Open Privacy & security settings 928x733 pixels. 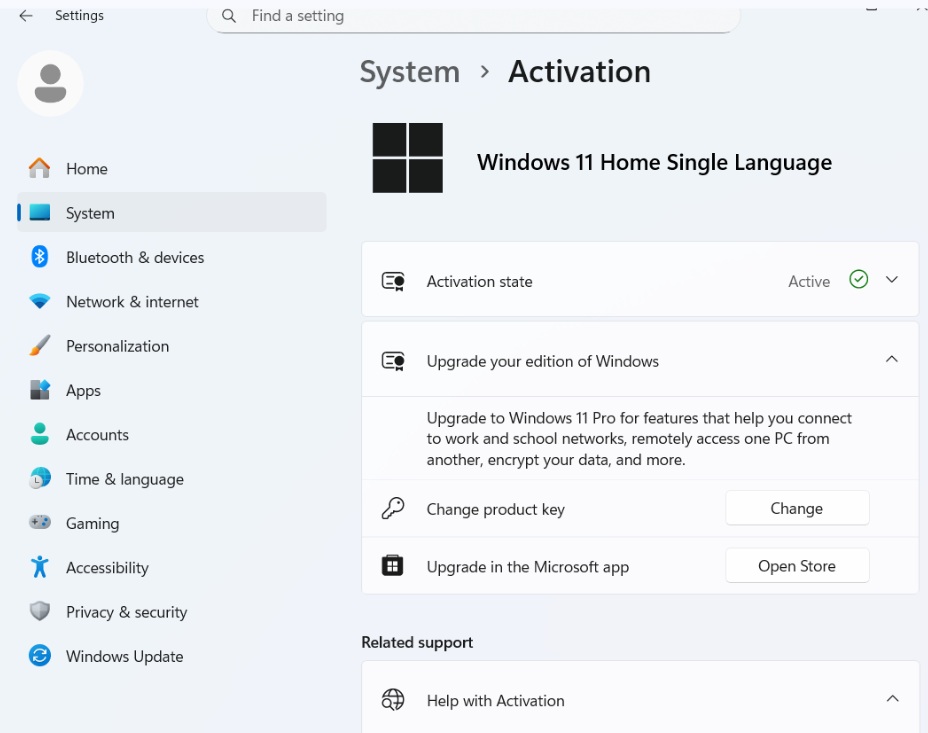click(x=172, y=612)
